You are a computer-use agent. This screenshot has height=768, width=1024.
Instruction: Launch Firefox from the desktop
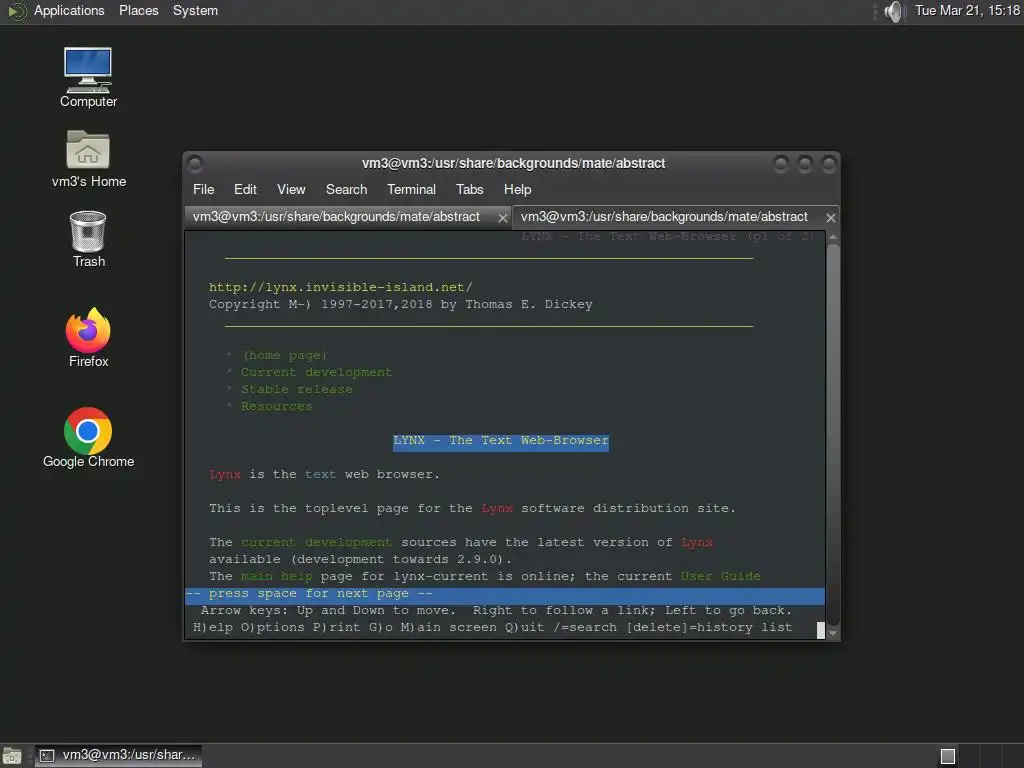pos(88,338)
